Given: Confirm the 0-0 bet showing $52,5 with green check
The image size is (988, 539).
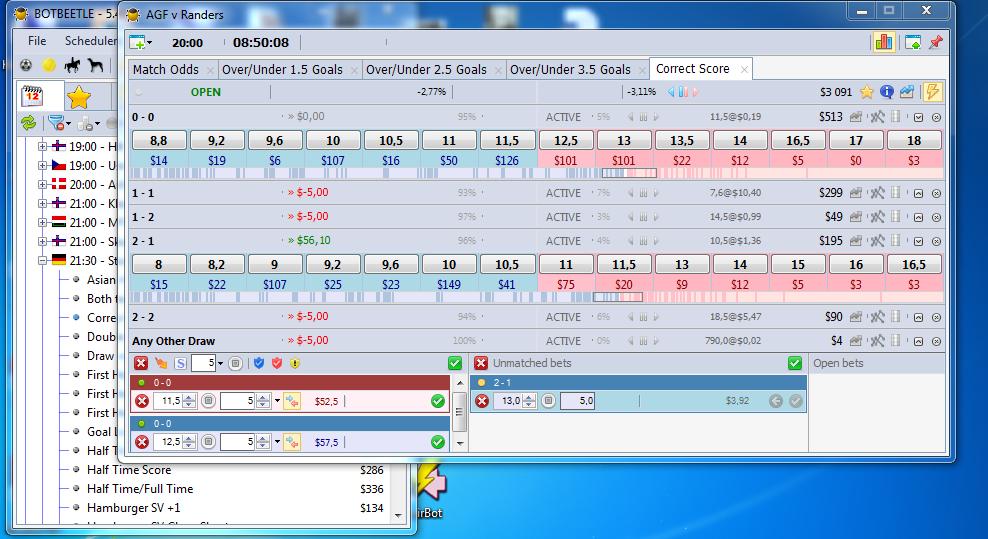Looking at the screenshot, I should point(438,401).
